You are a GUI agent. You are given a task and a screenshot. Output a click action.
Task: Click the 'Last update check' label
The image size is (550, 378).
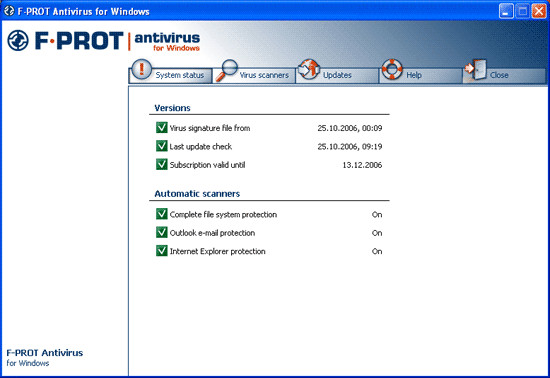(201, 147)
